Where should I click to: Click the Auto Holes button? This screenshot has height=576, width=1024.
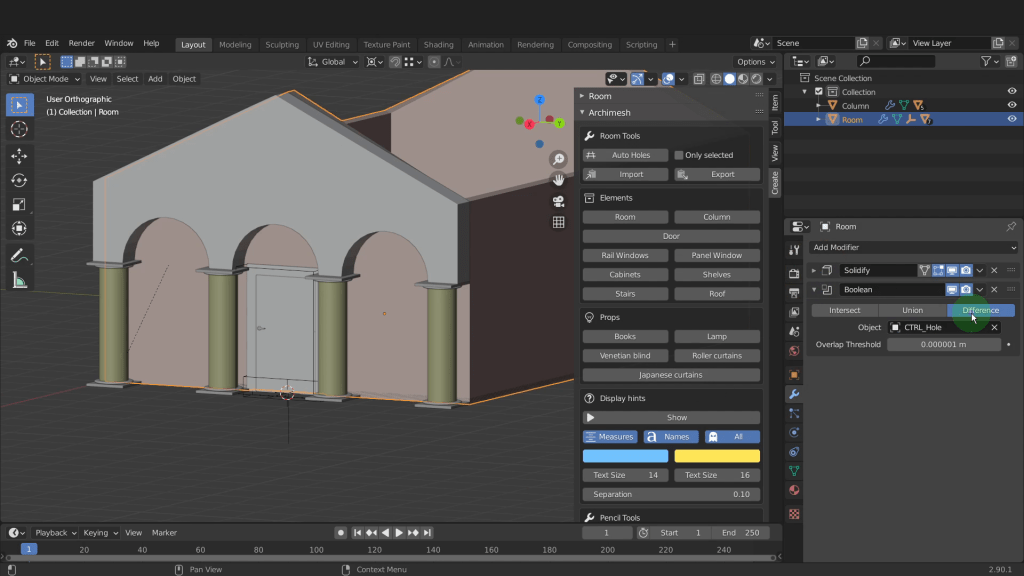point(625,155)
